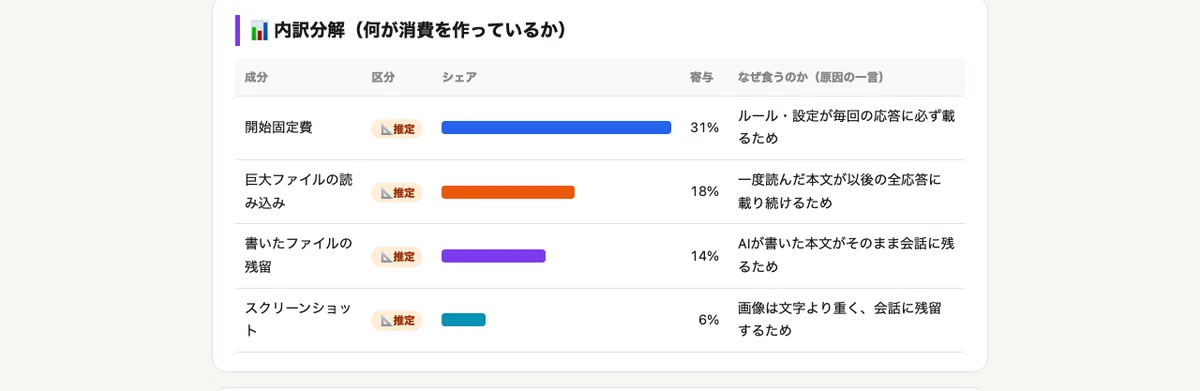Screen dimensions: 1200x391
Task: Click the 推定 badge in the 巨大ファイルの読み込み row
Action: pos(397,192)
